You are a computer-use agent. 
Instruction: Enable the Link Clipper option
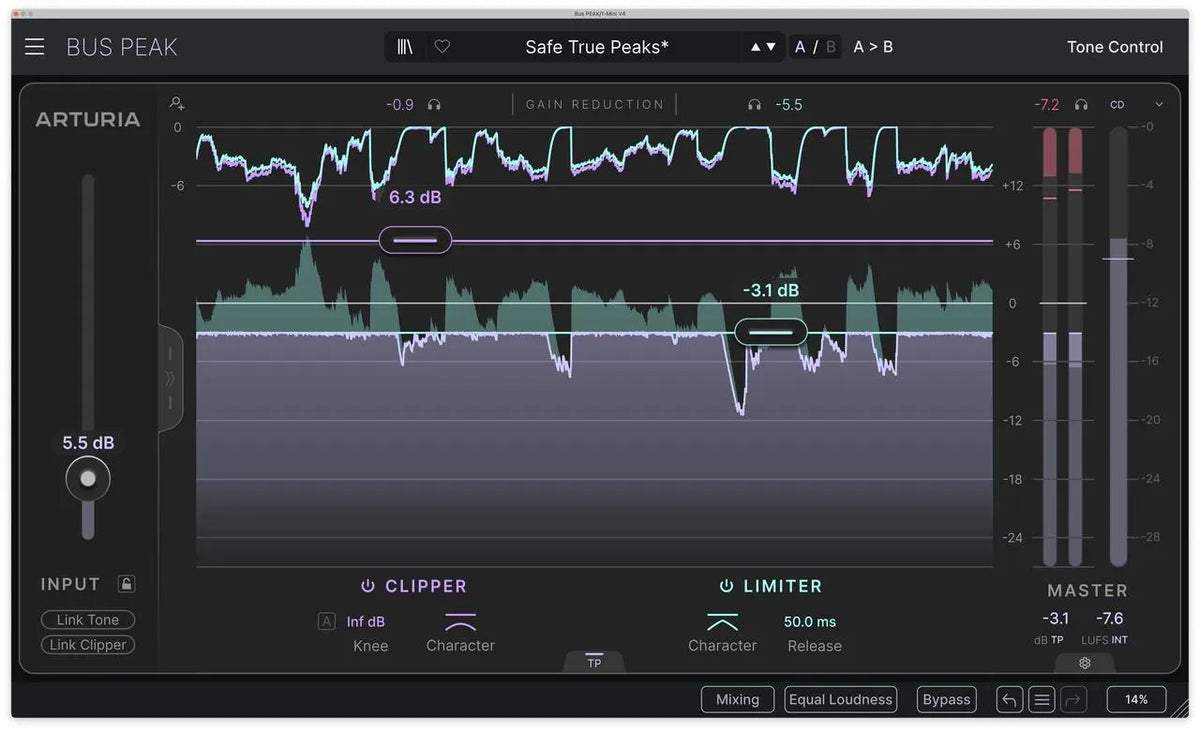point(87,645)
